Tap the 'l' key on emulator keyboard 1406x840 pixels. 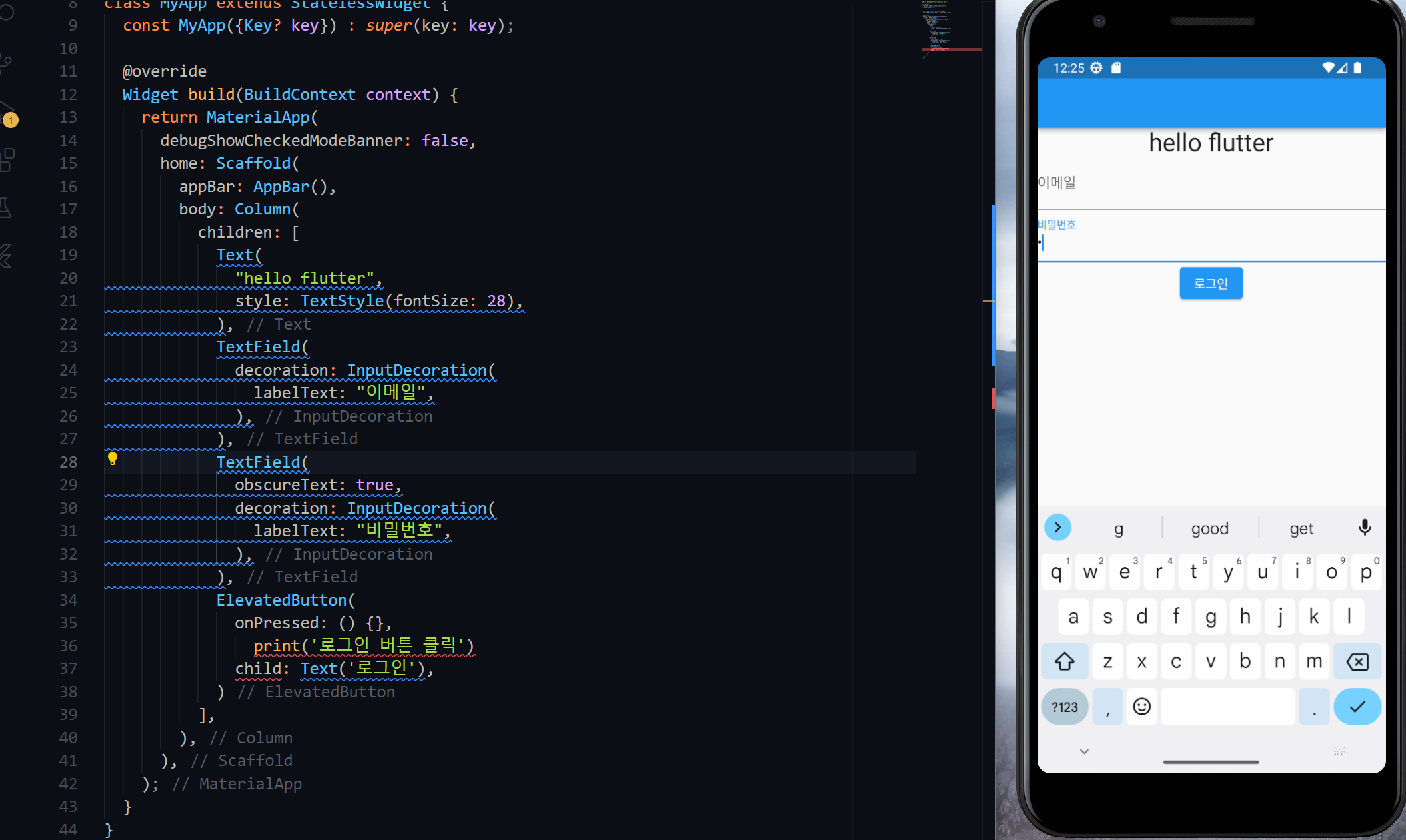[x=1349, y=616]
